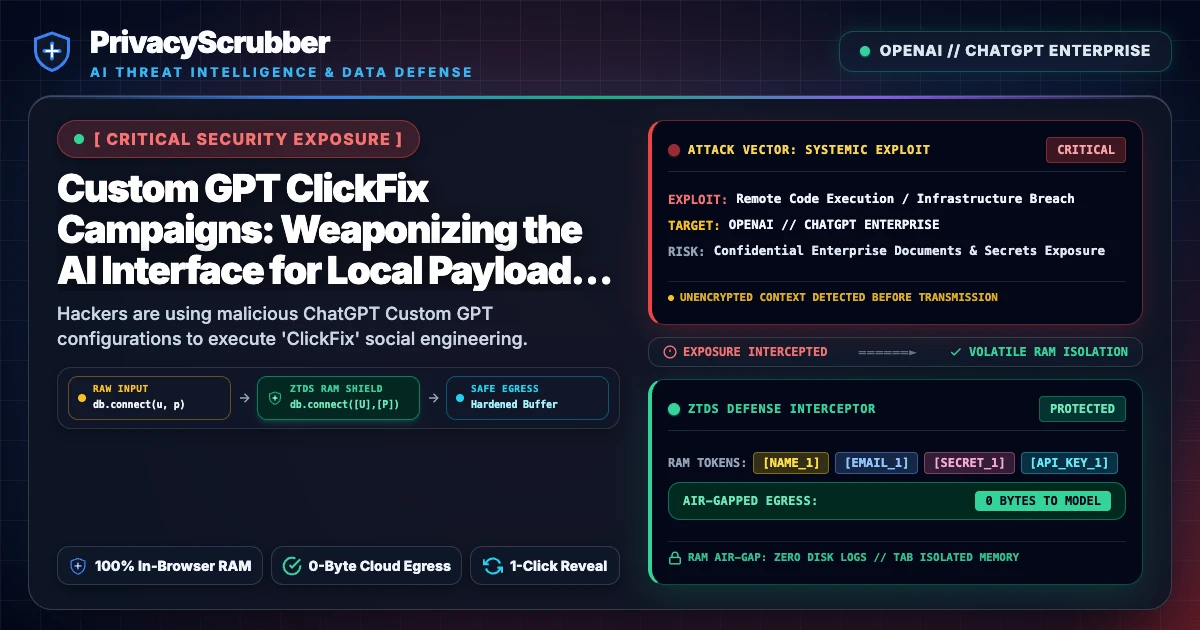
Task: Click the yellow dot in Raw Input step
Action: (82, 397)
